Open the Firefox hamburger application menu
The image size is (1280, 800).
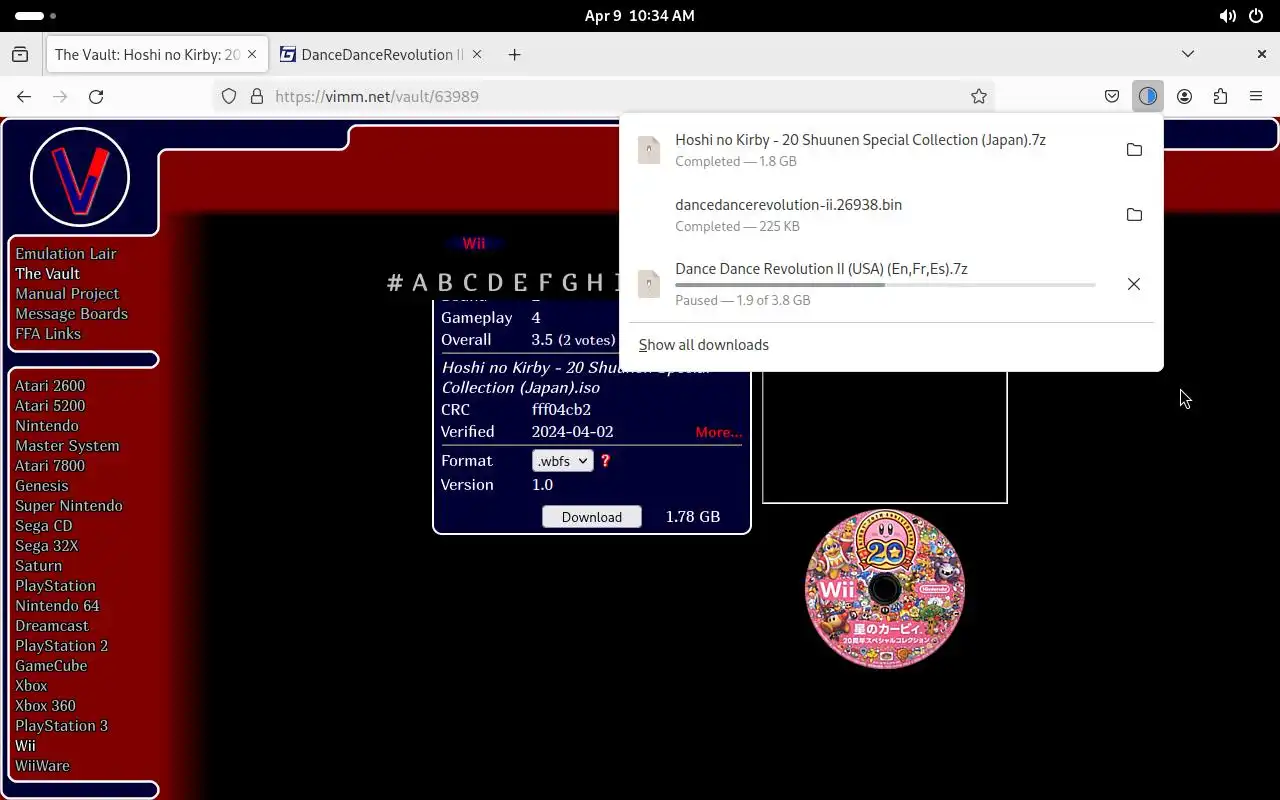tap(1256, 96)
